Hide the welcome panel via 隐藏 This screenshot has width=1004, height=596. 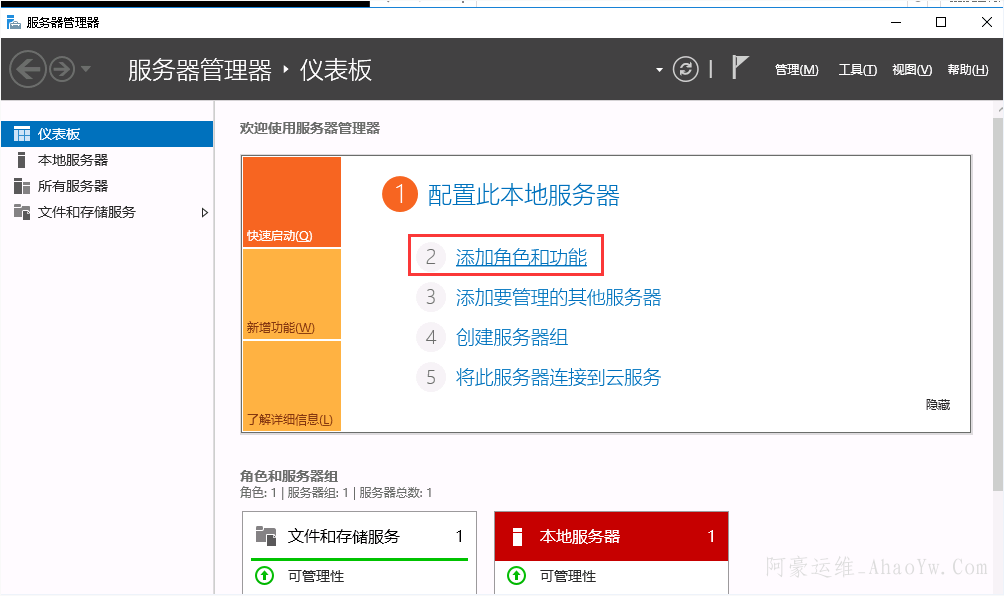937,405
